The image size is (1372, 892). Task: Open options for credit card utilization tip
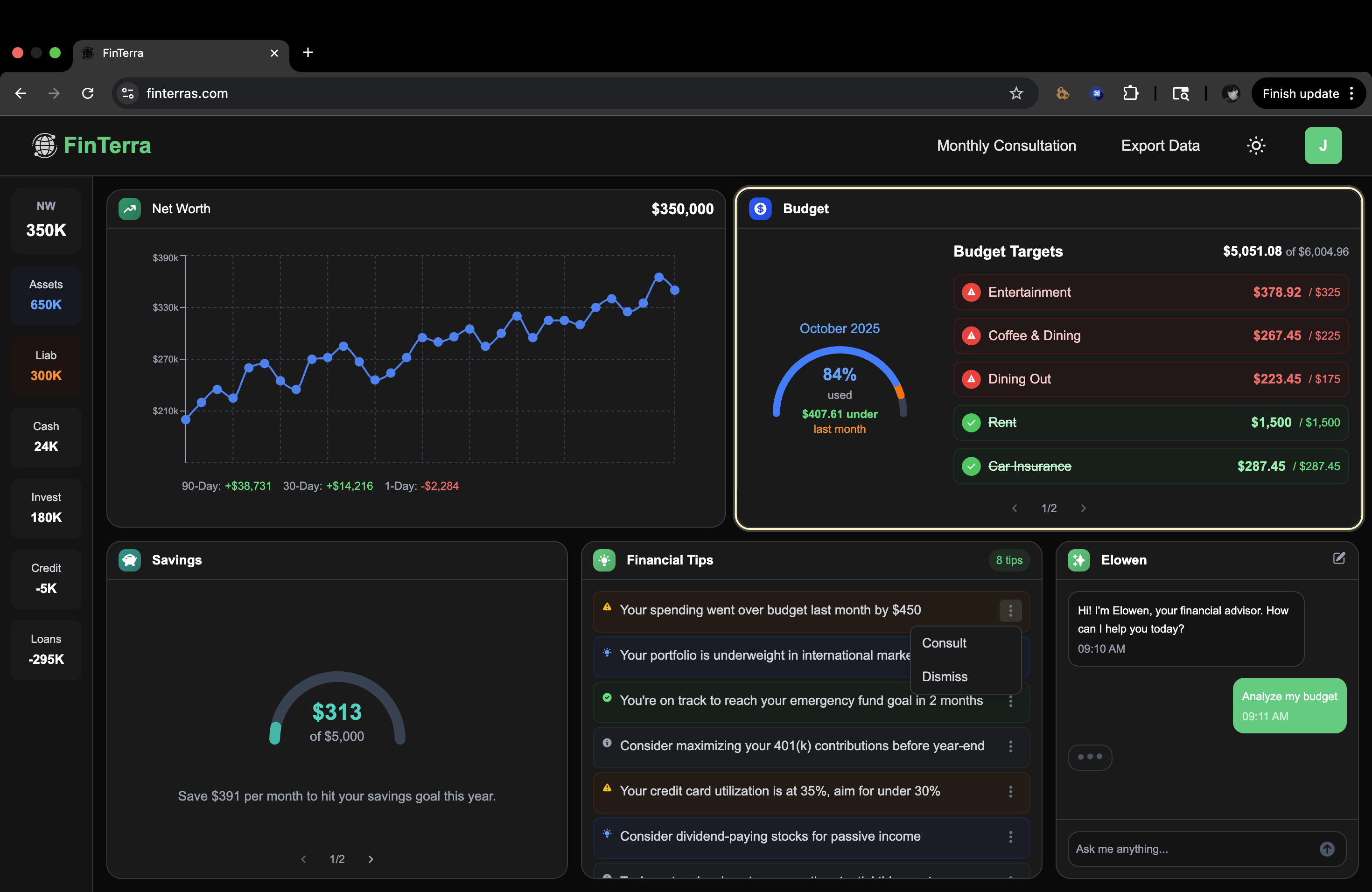(x=1010, y=791)
